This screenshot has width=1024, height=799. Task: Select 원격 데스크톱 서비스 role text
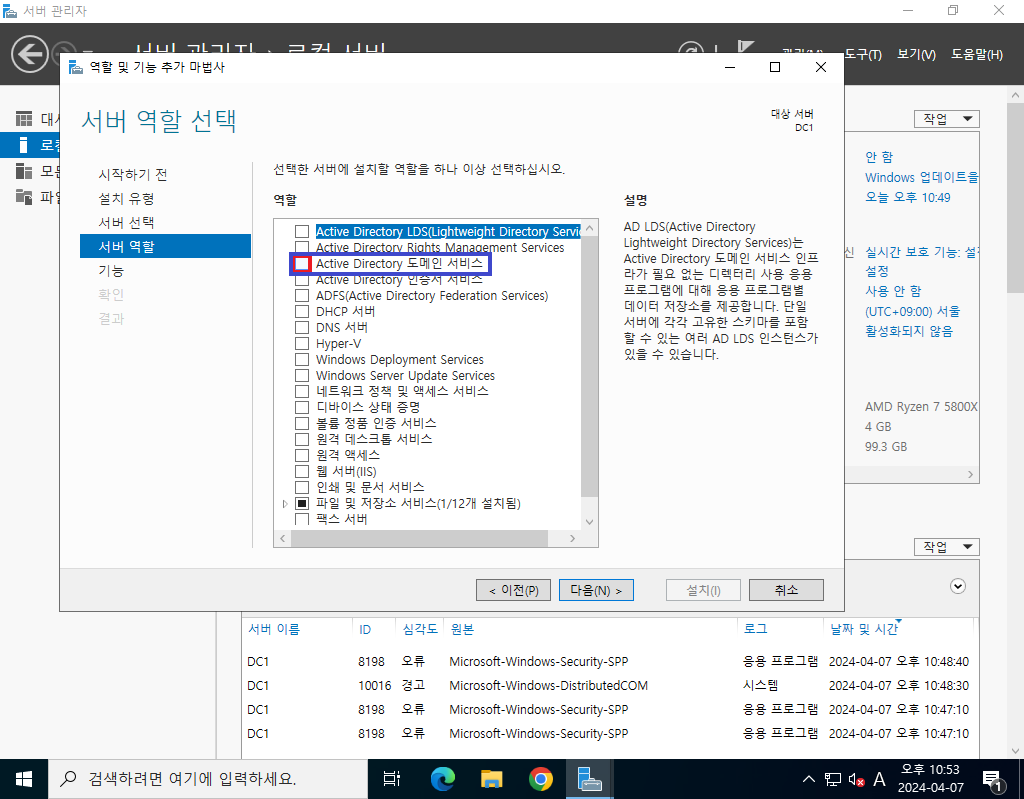(x=374, y=439)
